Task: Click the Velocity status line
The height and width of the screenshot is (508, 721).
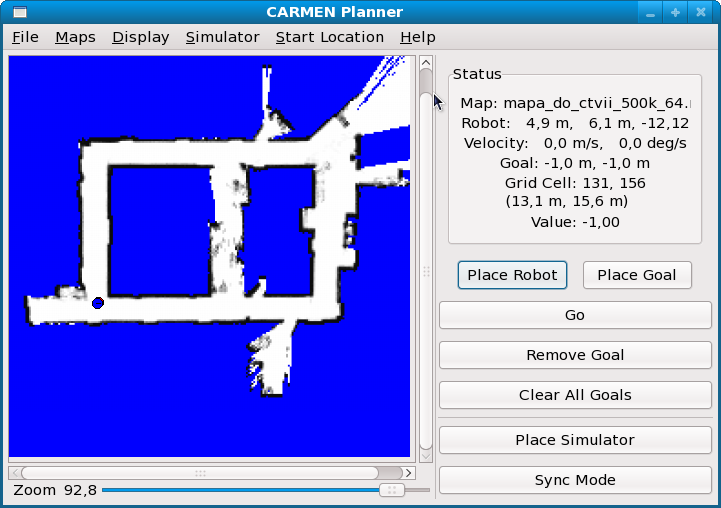Action: (575, 143)
